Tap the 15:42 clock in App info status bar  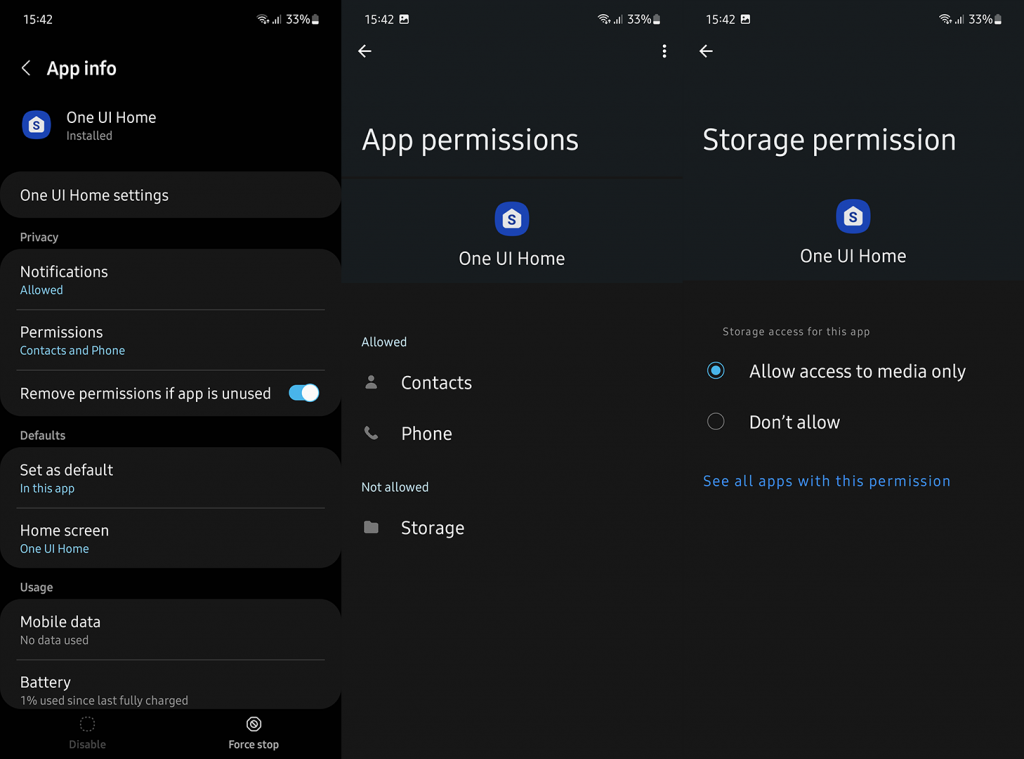38,20
